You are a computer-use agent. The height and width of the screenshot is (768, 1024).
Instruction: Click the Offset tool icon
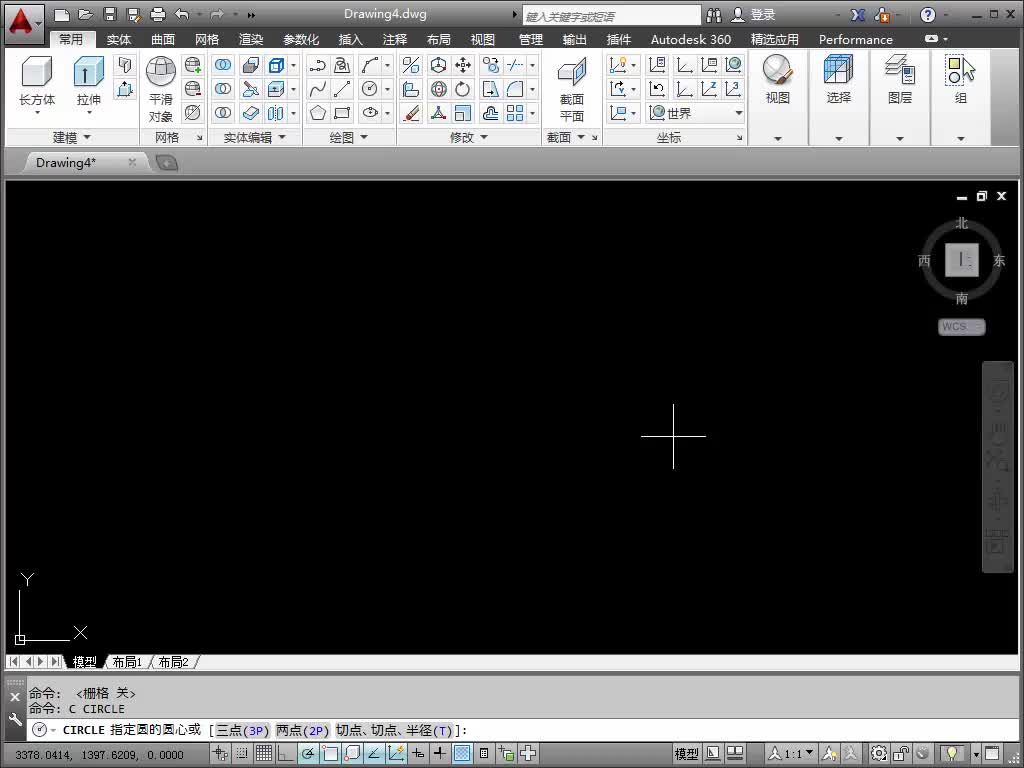(x=490, y=113)
